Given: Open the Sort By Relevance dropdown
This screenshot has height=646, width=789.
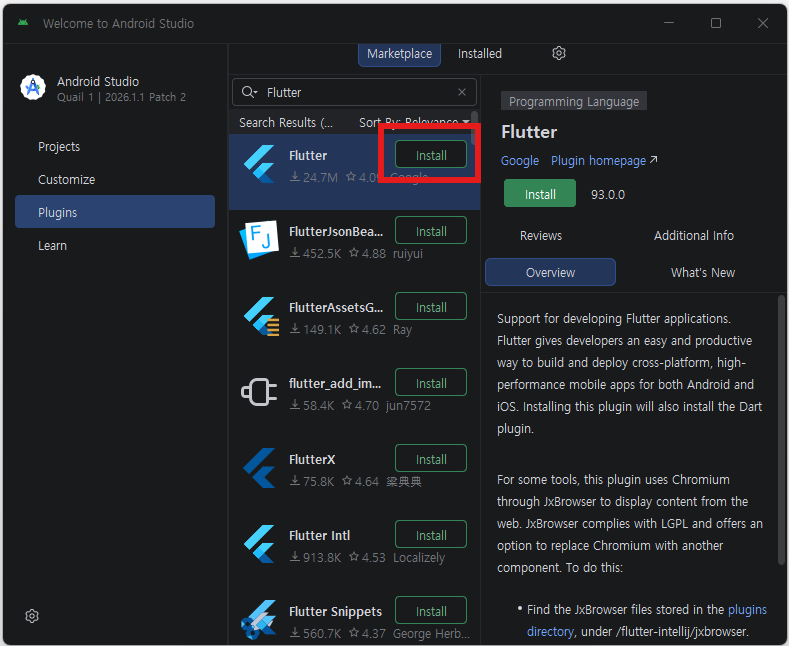Looking at the screenshot, I should point(414,122).
